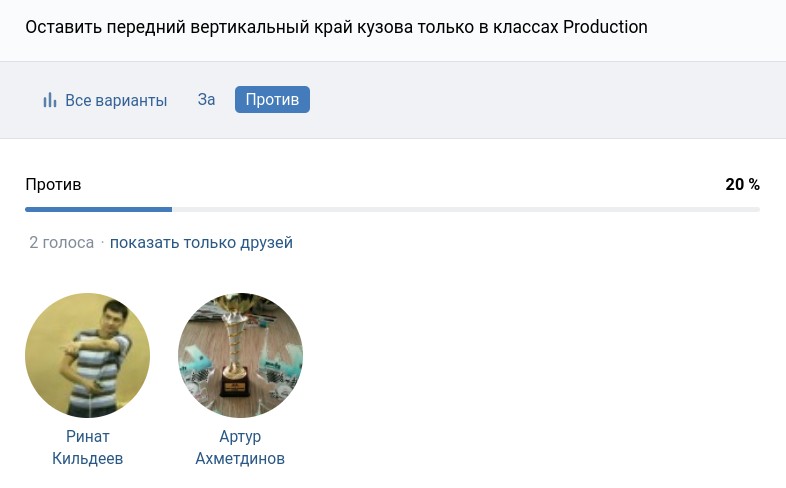Open the За votes tab

206,100
